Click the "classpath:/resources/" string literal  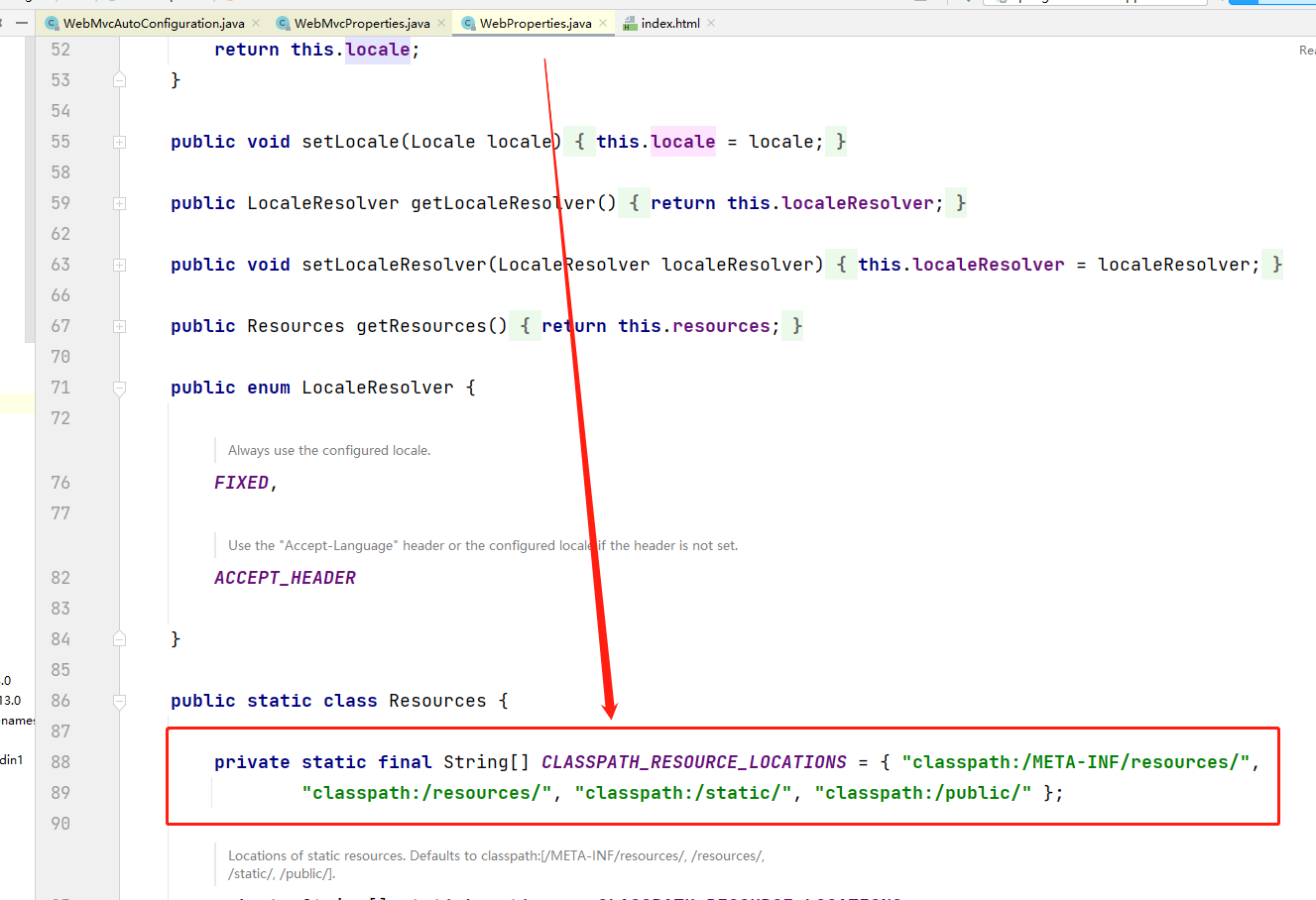coord(426,793)
